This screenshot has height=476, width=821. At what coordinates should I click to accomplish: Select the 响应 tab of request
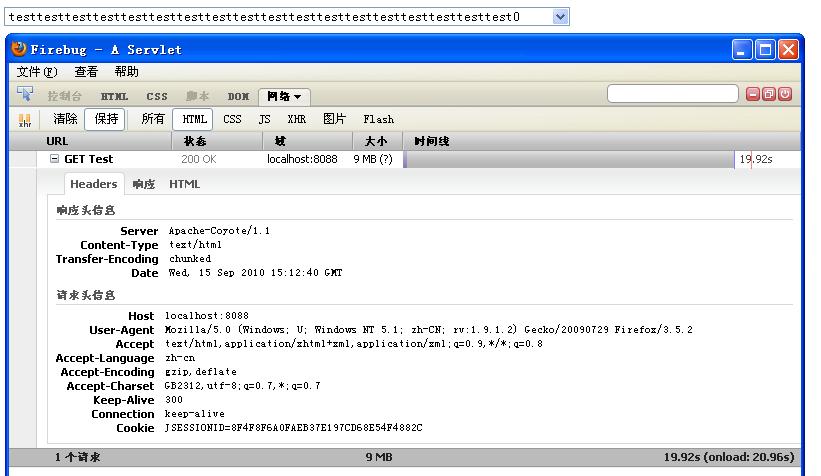(x=143, y=184)
